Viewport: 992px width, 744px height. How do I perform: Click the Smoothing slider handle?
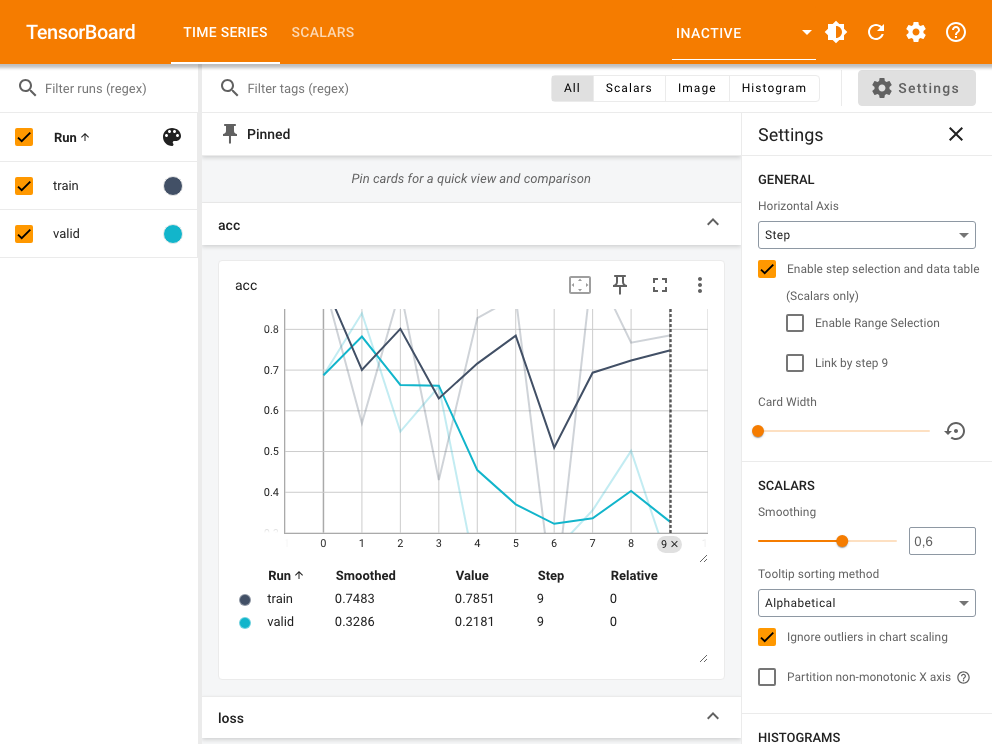842,541
